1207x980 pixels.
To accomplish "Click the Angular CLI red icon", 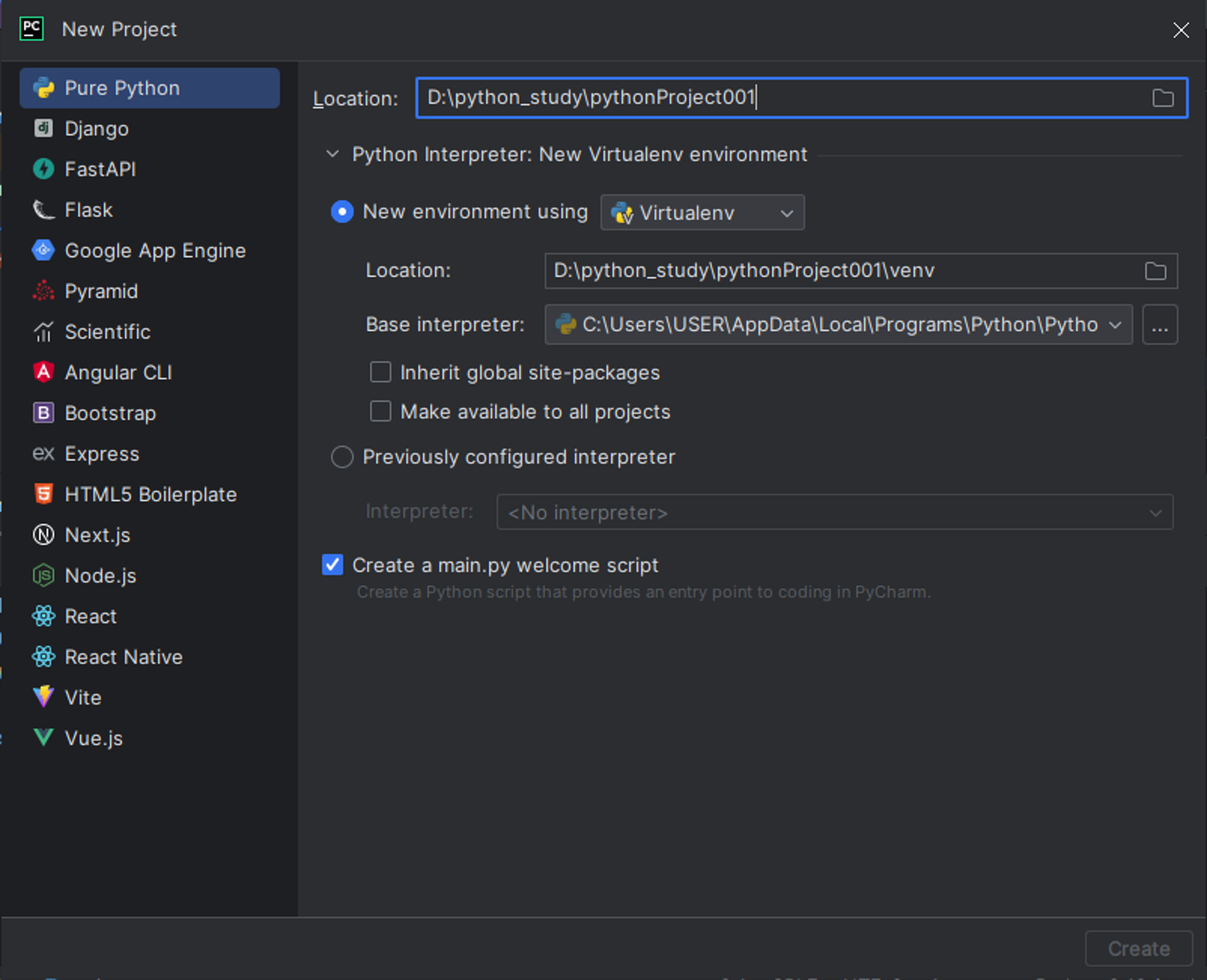I will click(x=43, y=372).
